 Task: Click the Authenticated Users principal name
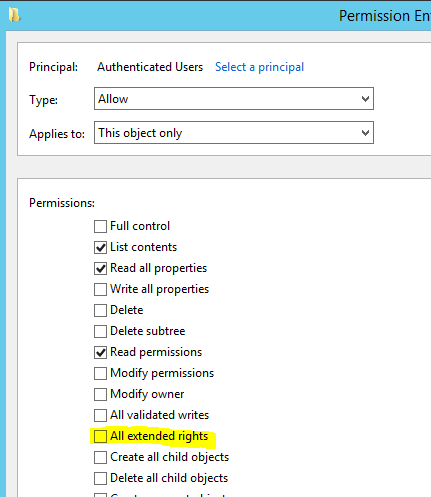coord(150,67)
